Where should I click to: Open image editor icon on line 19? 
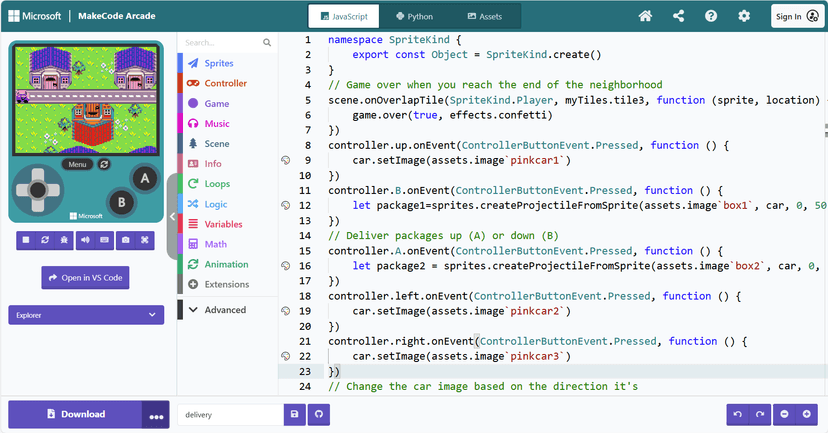click(x=286, y=311)
